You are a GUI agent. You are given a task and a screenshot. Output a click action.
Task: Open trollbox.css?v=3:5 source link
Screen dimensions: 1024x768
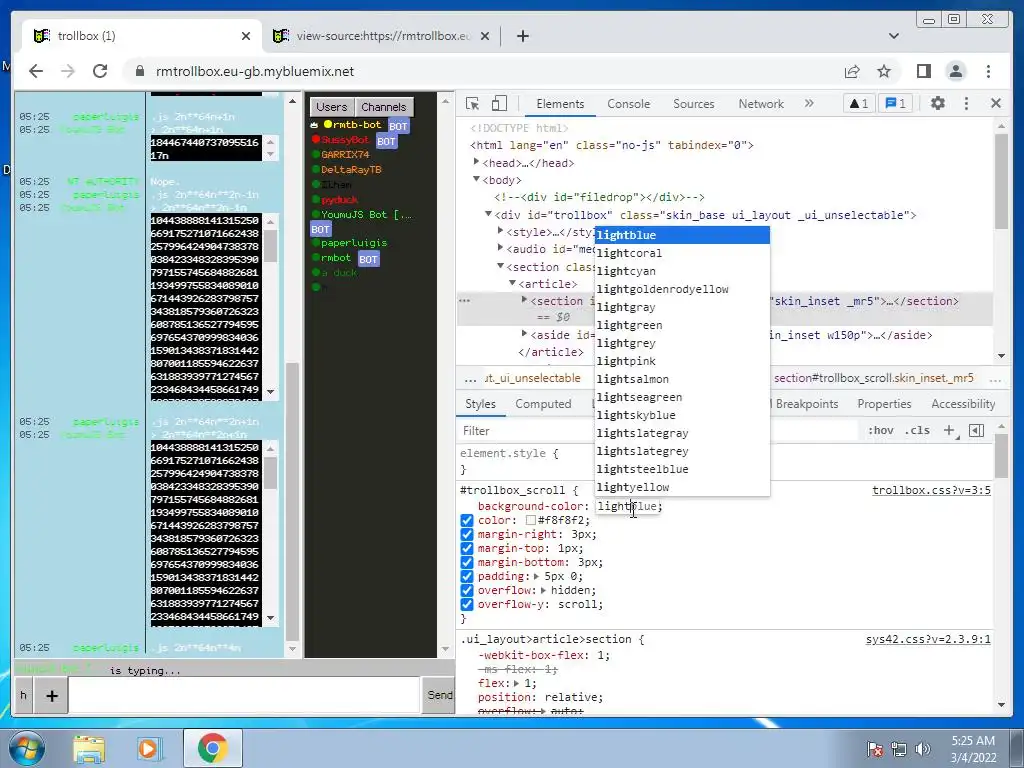pos(931,490)
